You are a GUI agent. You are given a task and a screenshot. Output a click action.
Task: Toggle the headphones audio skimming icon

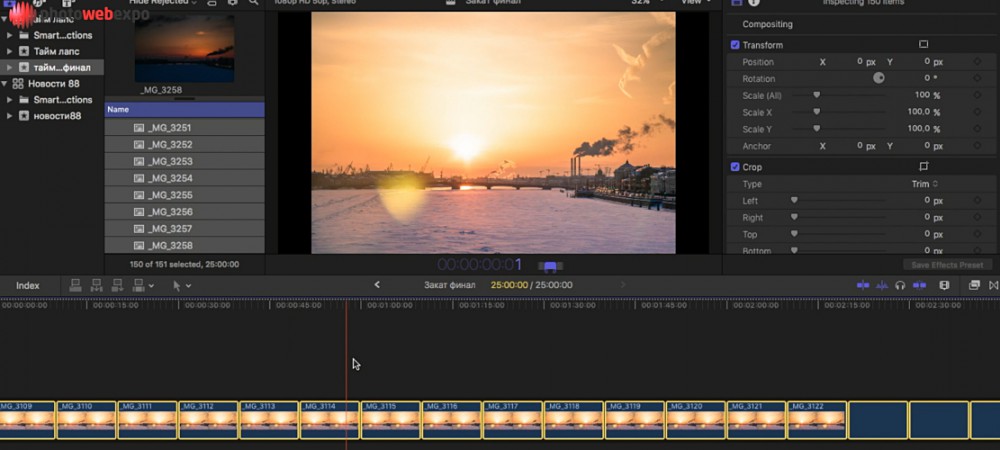click(x=900, y=285)
